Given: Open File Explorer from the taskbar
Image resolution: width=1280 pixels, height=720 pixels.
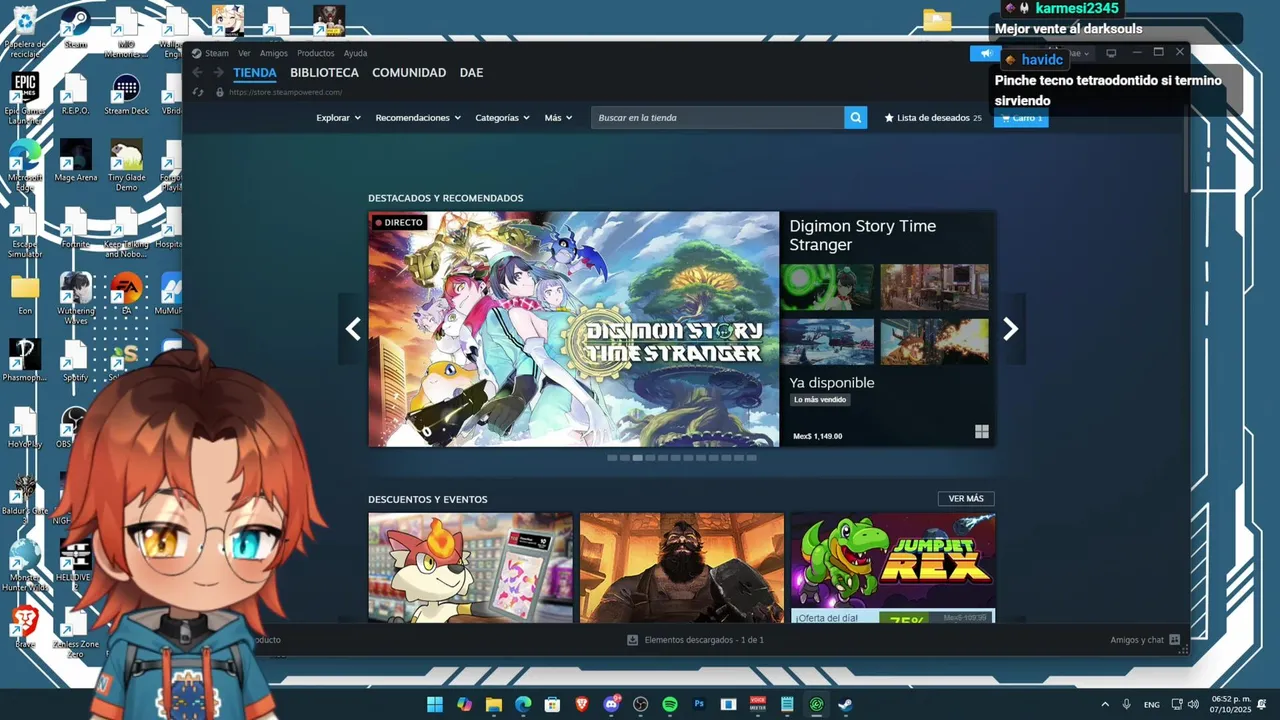Looking at the screenshot, I should tap(494, 704).
